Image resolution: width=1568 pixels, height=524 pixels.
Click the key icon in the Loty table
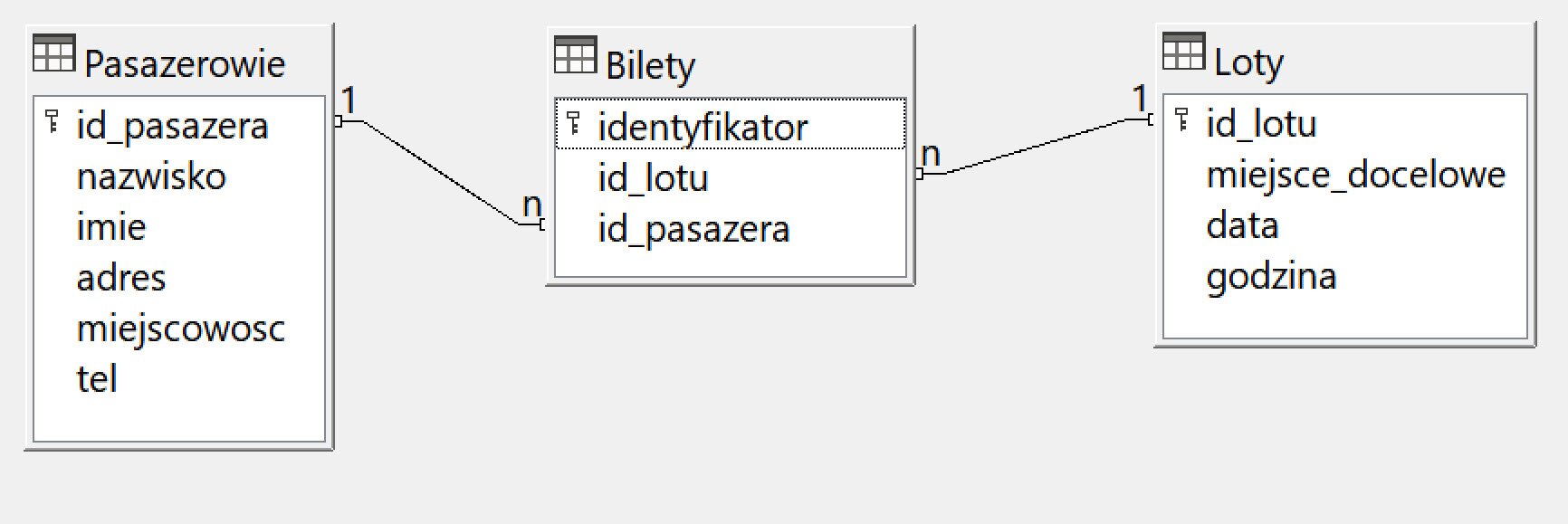coord(1181,120)
